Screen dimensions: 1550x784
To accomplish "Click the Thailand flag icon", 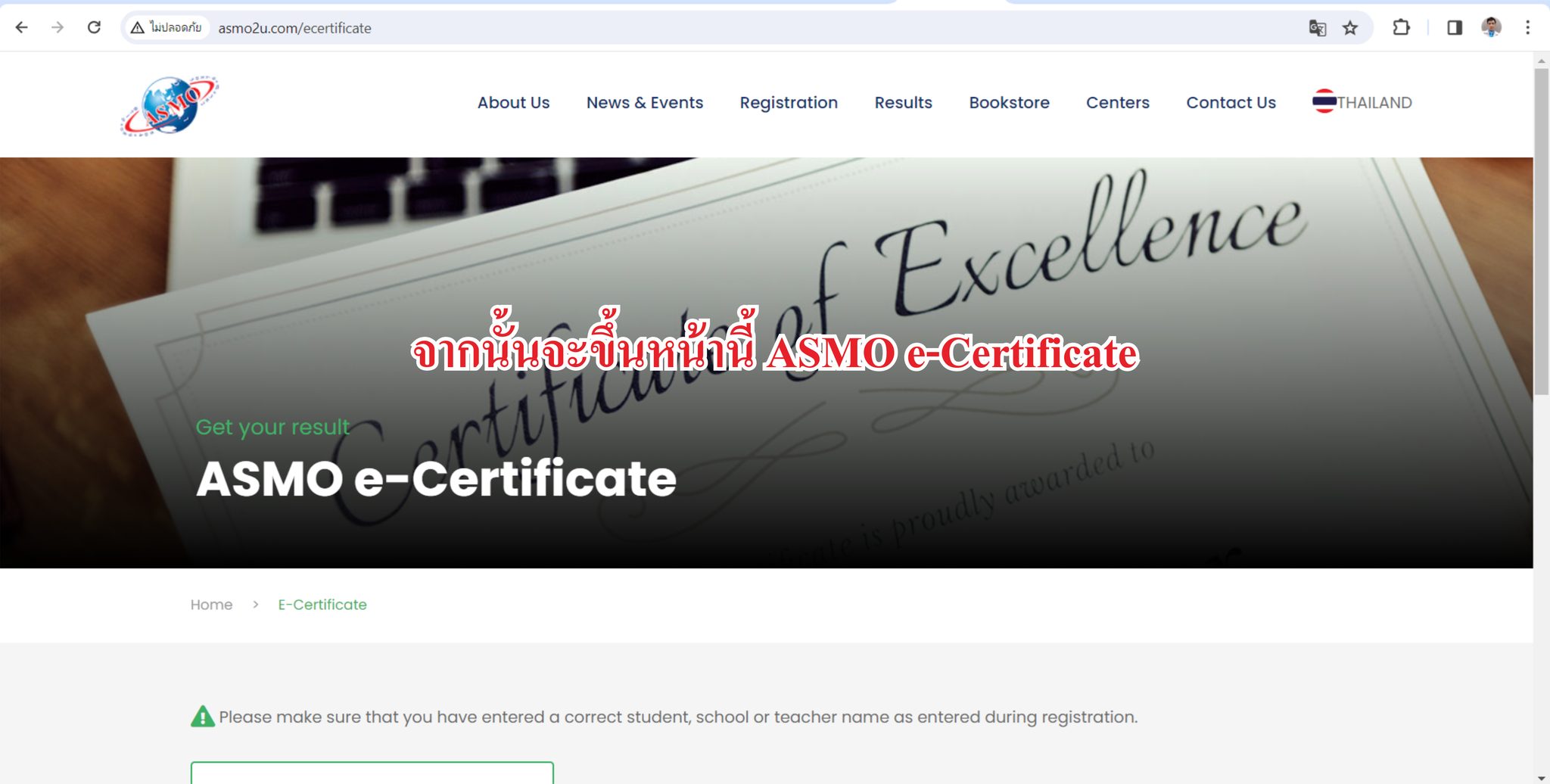I will click(1324, 101).
